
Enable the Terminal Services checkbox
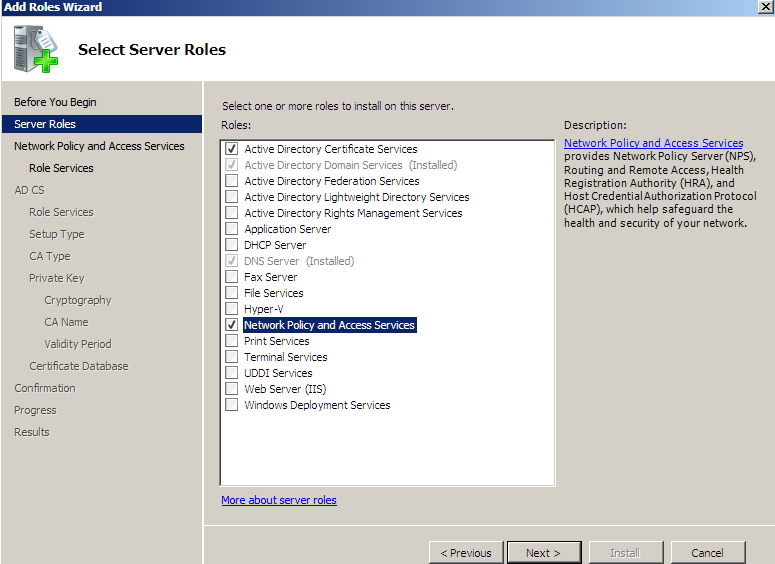[x=231, y=357]
